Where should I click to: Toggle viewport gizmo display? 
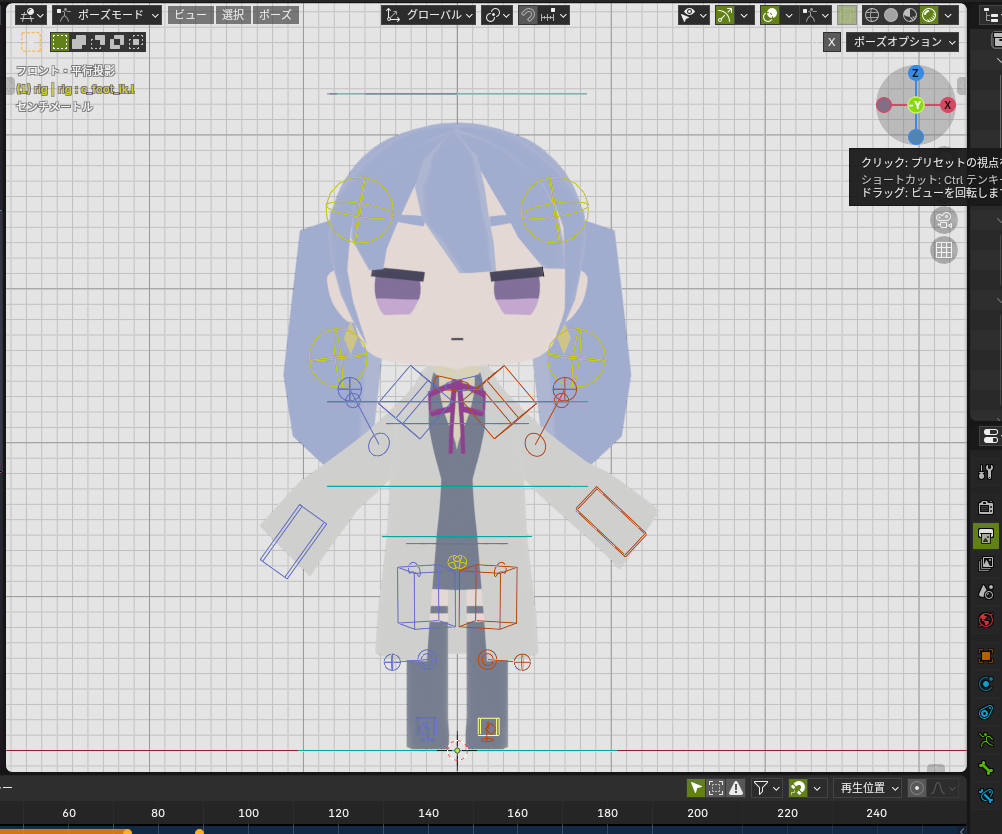coord(725,15)
